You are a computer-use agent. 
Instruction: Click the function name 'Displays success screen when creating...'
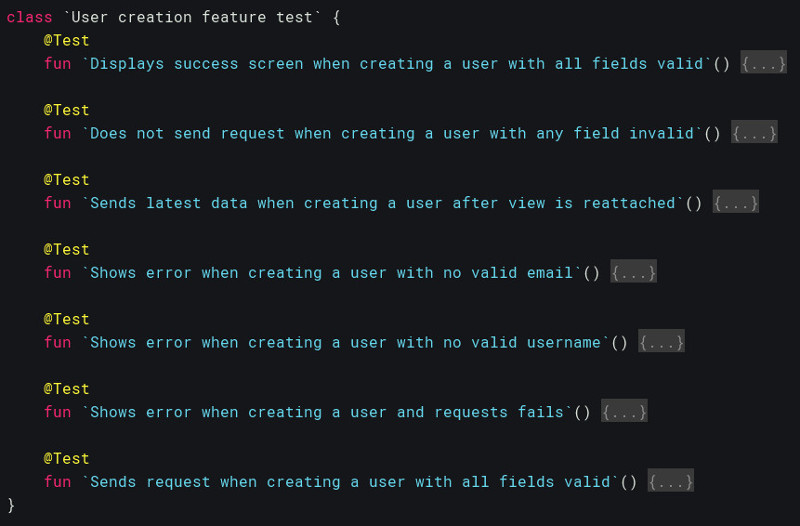click(x=396, y=64)
